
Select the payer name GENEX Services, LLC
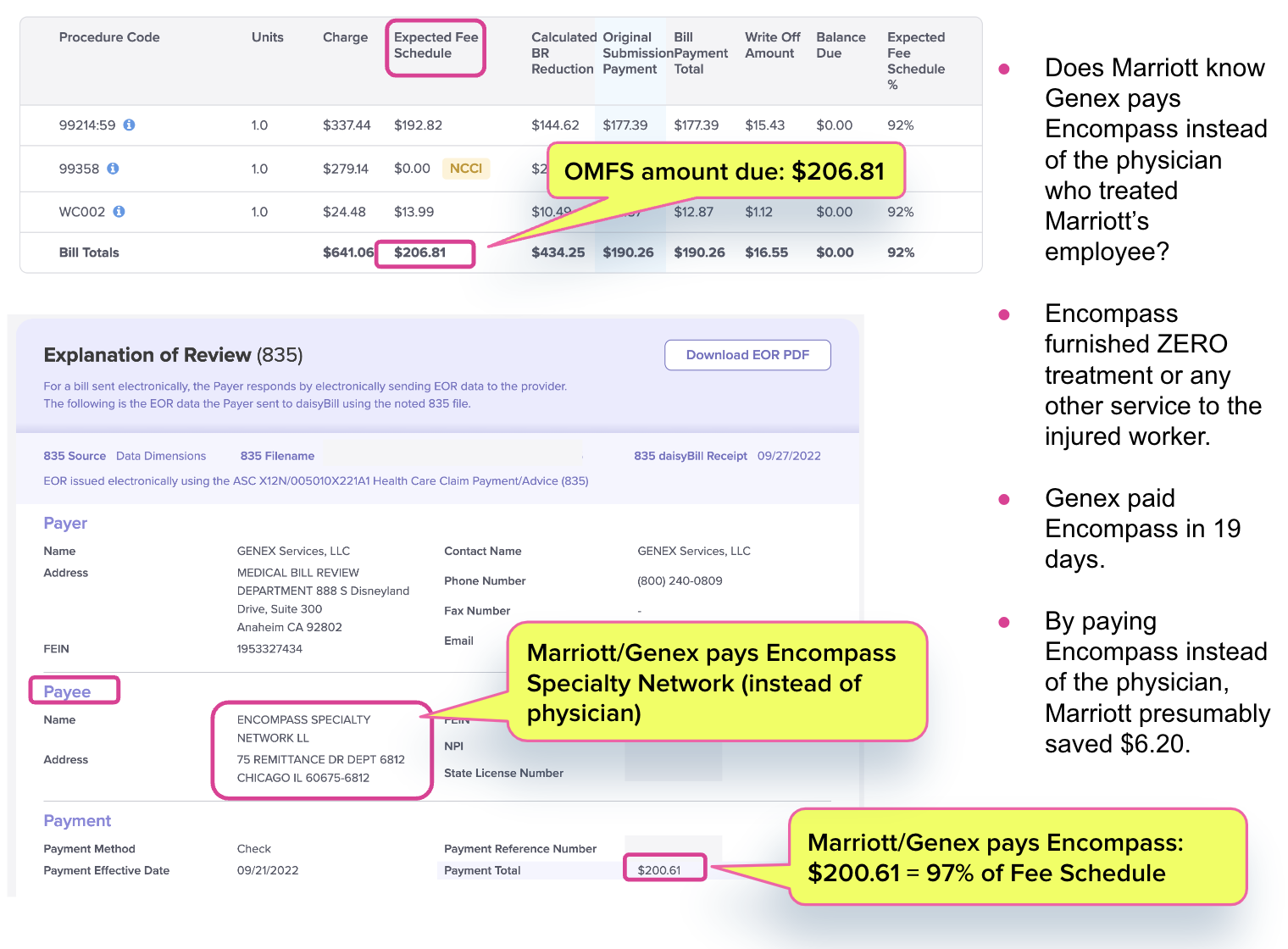(x=293, y=551)
